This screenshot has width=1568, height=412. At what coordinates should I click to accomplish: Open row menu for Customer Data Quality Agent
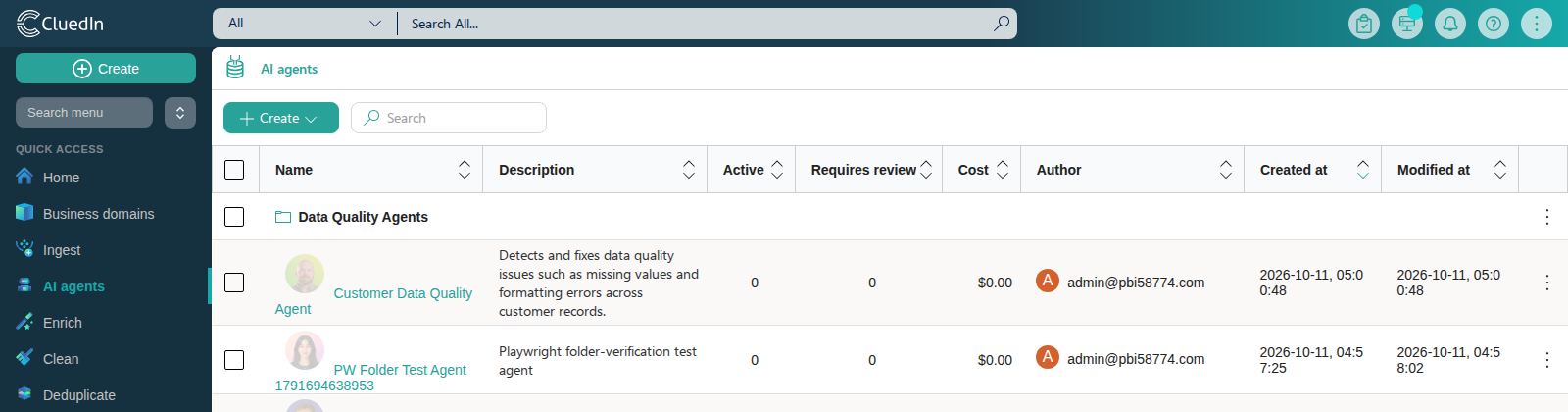[1546, 283]
